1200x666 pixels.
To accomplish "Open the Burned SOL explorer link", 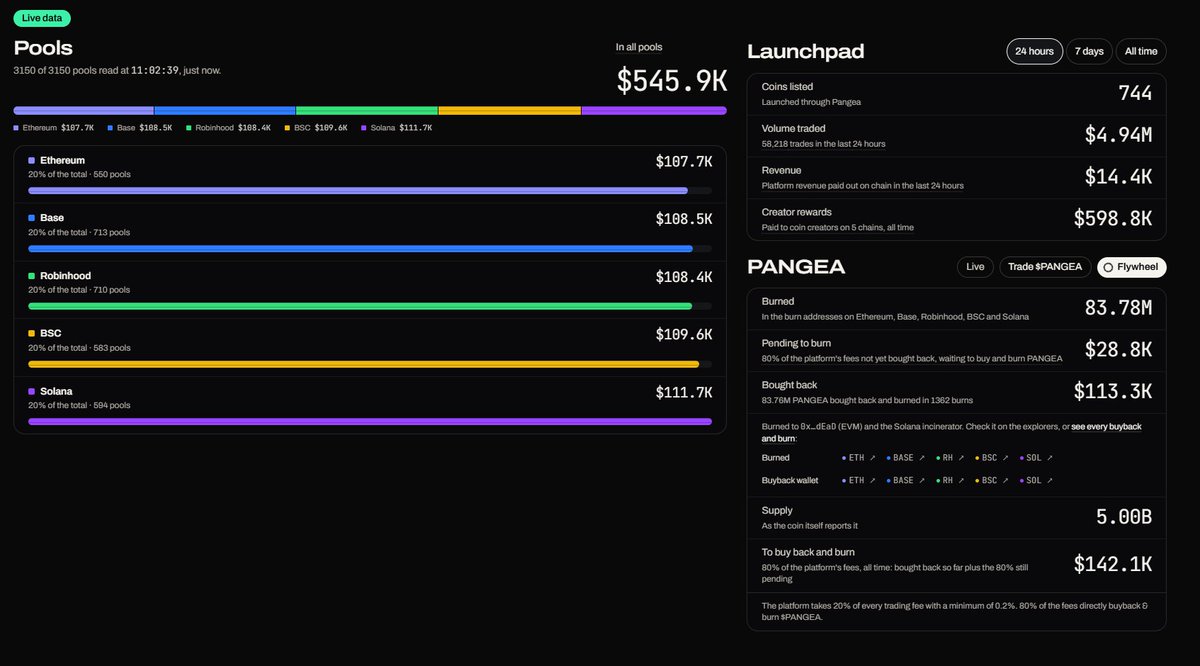I will (x=1036, y=457).
